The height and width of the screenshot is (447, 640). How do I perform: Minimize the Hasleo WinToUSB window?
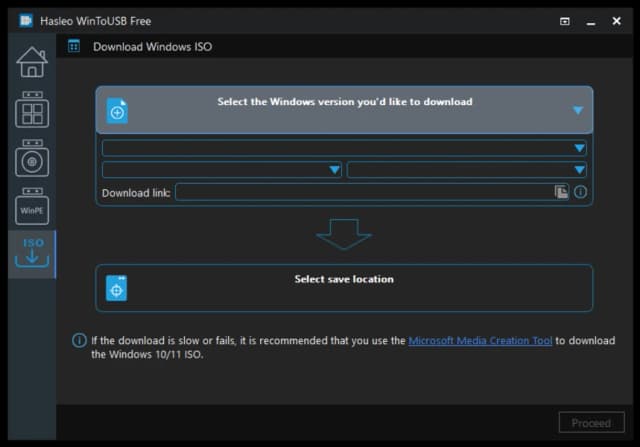[591, 22]
